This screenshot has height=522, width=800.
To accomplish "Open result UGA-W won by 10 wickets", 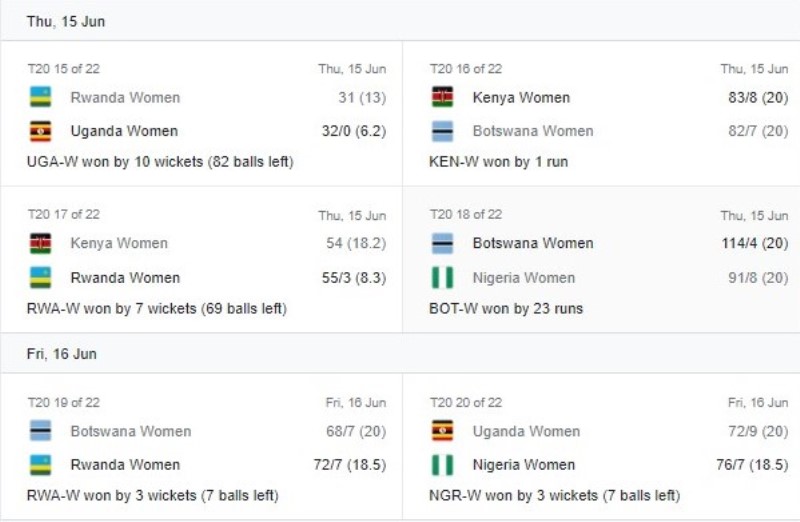I will [x=160, y=162].
